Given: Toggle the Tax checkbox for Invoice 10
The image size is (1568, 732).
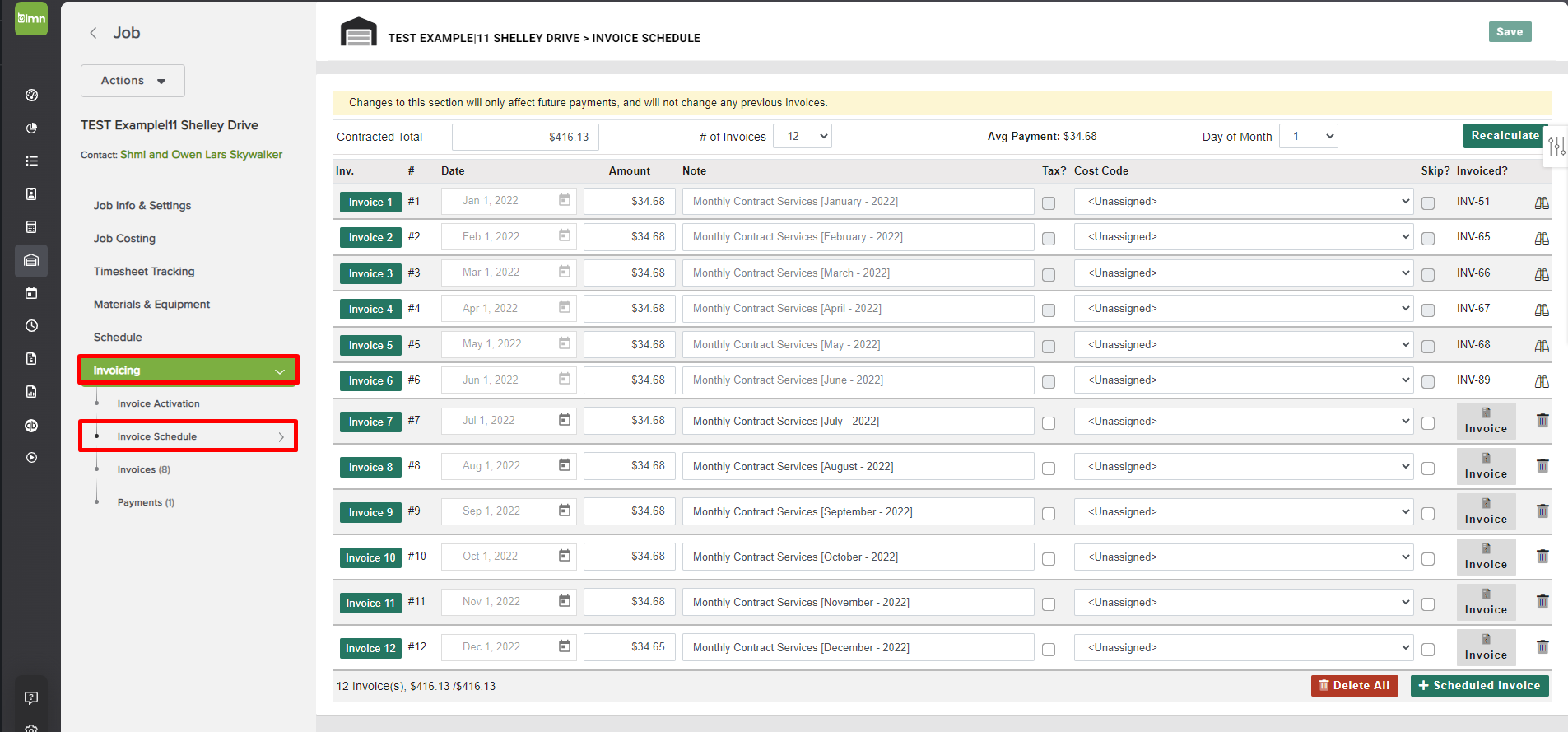Looking at the screenshot, I should click(x=1049, y=559).
